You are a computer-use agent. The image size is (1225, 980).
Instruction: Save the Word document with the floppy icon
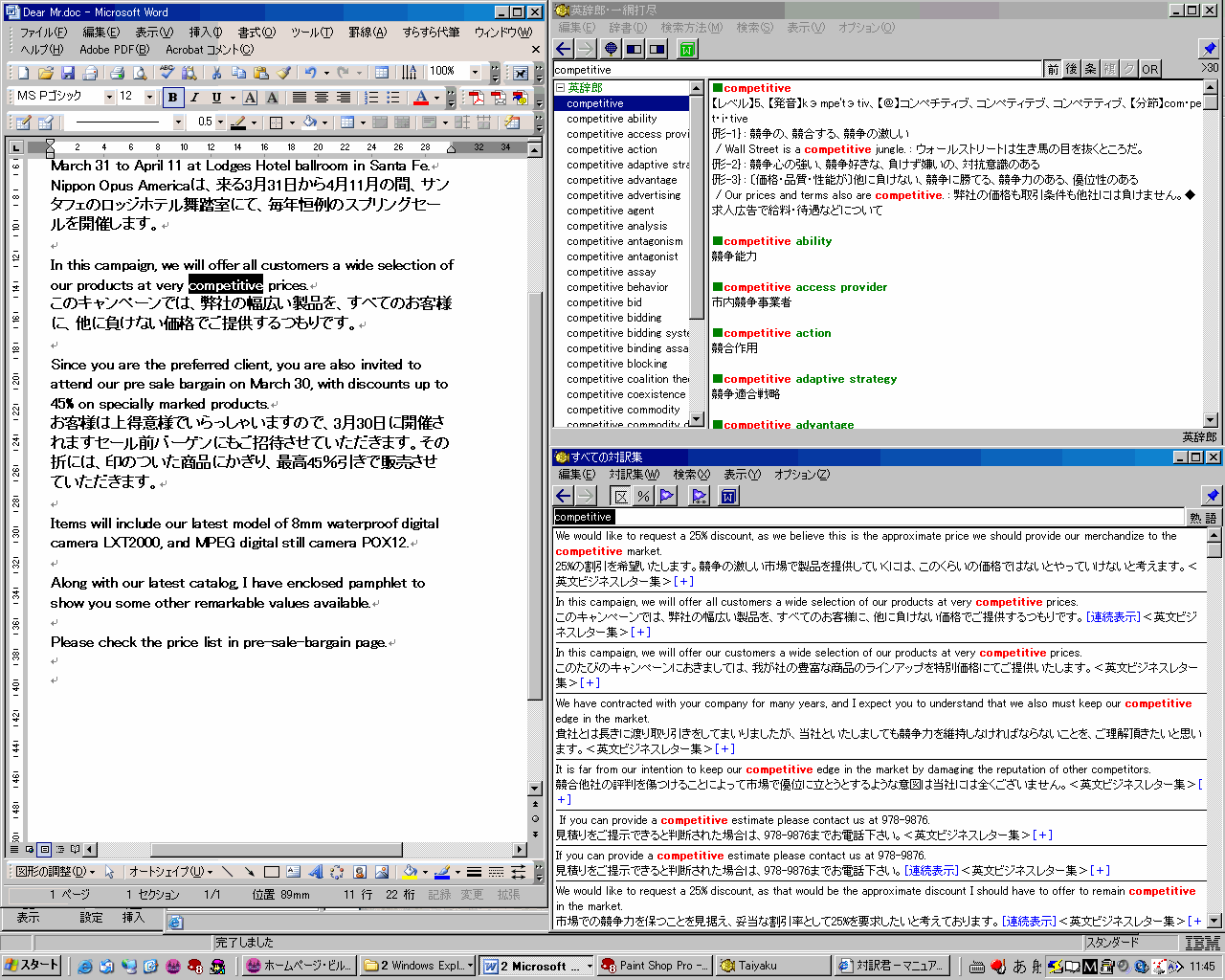68,73
